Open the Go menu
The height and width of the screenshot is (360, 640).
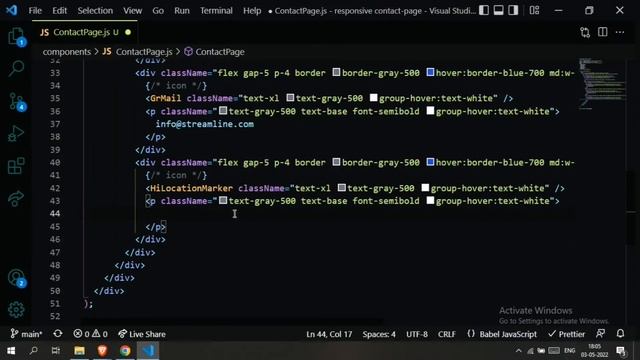(158, 11)
